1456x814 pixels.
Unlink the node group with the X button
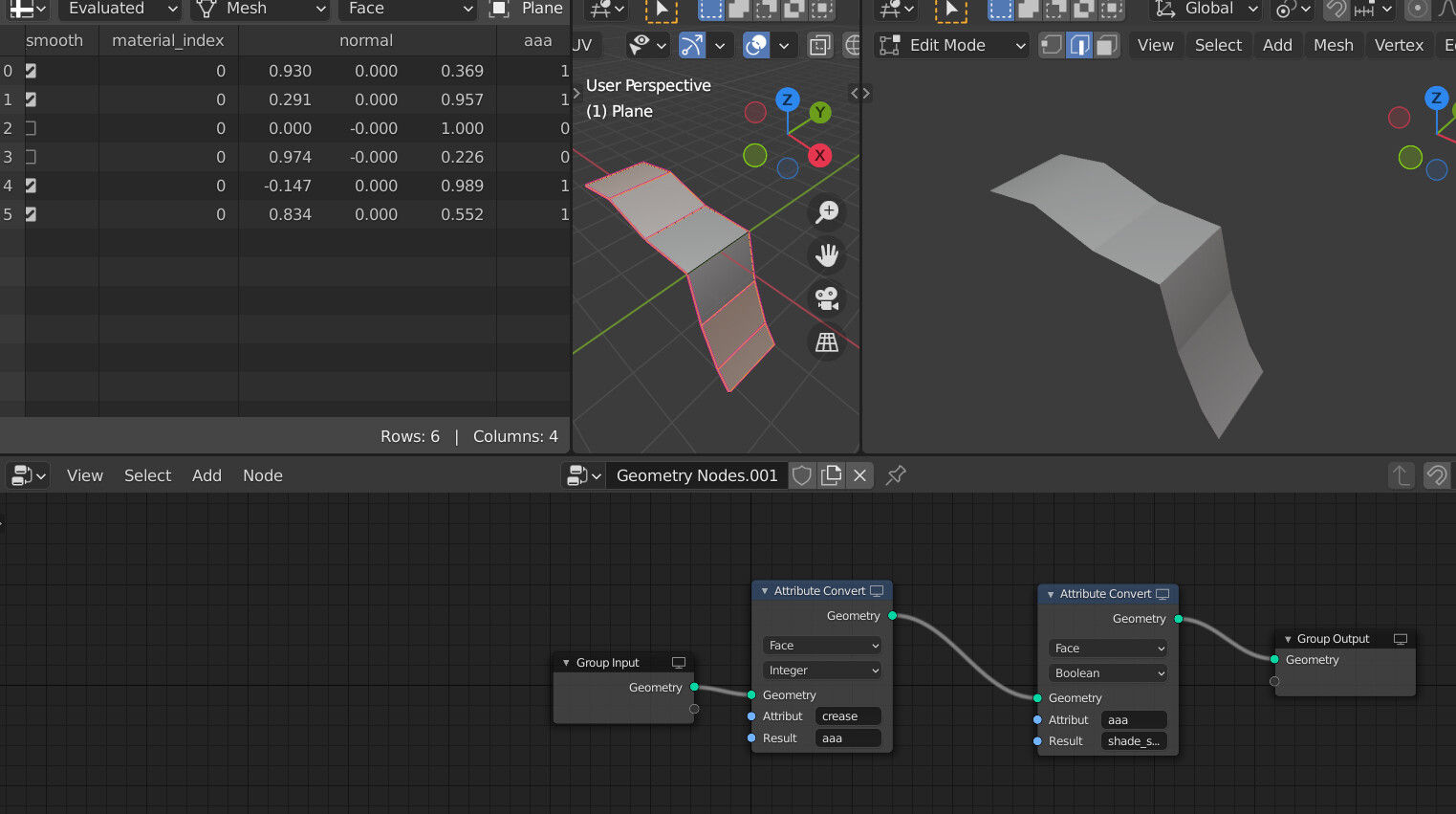(x=858, y=475)
